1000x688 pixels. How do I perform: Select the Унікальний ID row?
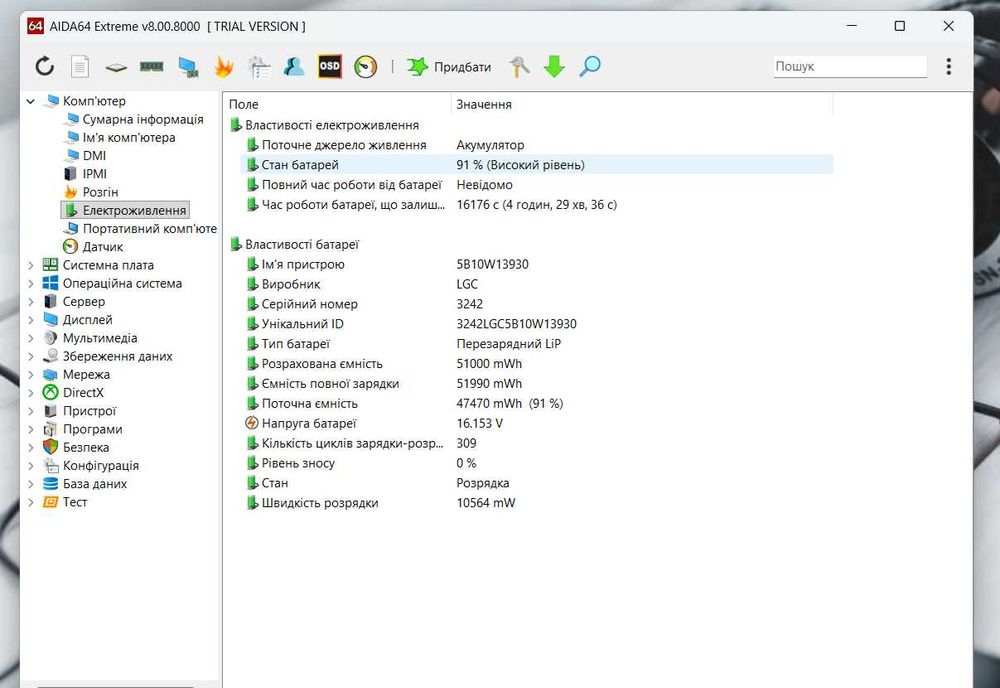click(x=537, y=324)
